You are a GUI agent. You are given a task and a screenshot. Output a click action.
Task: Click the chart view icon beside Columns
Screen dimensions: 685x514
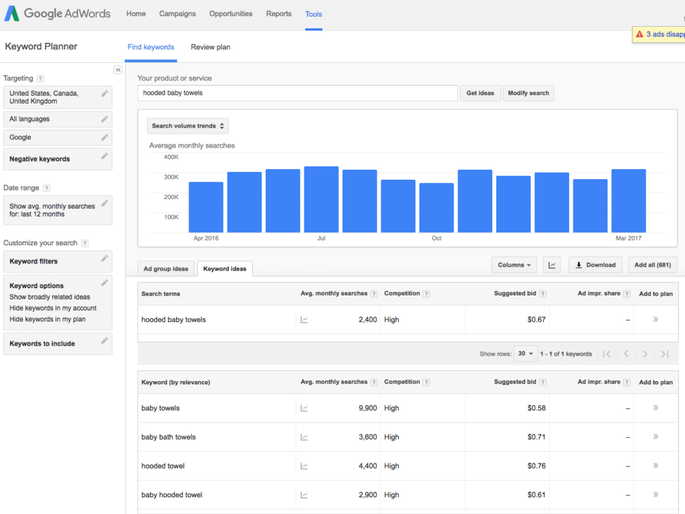tap(552, 265)
